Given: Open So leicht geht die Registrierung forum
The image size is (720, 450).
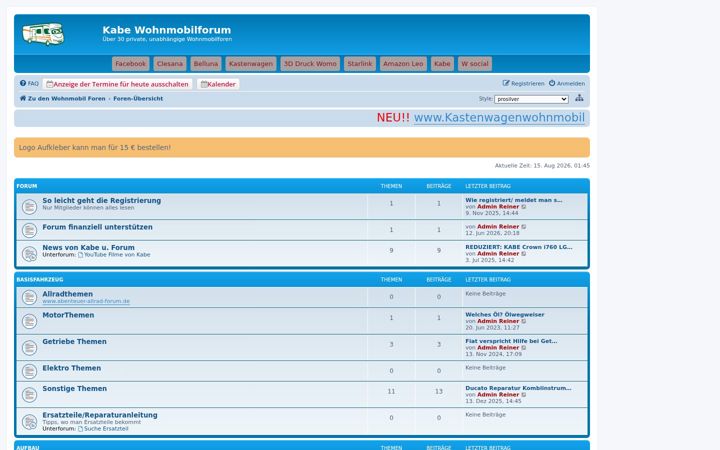Looking at the screenshot, I should 101,200.
